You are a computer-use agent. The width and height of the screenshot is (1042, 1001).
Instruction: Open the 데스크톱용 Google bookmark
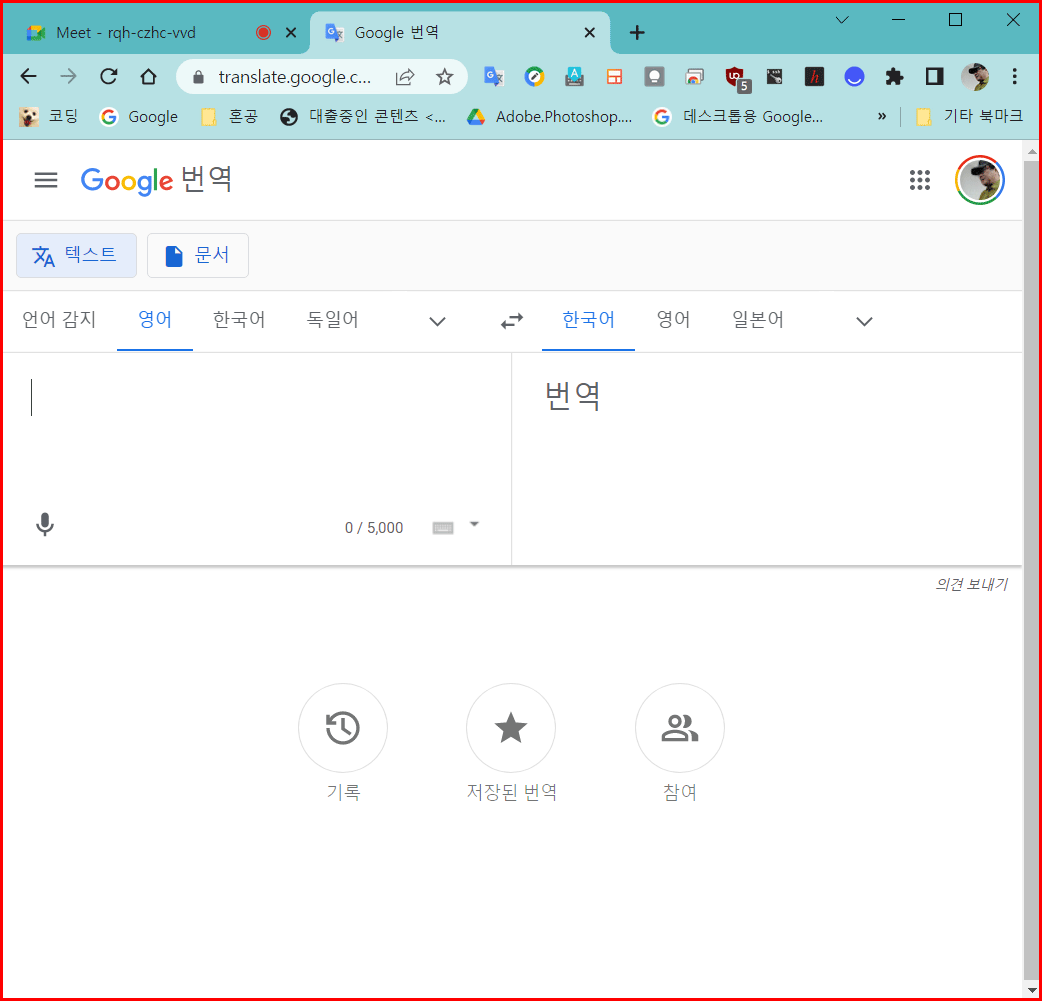pyautogui.click(x=739, y=116)
